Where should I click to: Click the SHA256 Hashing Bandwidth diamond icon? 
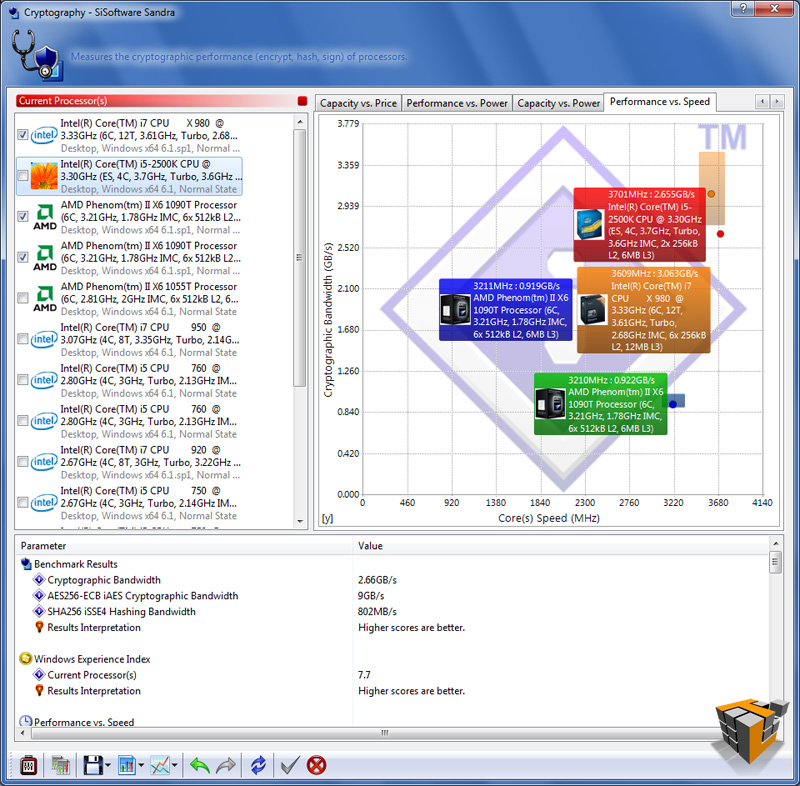click(x=39, y=611)
